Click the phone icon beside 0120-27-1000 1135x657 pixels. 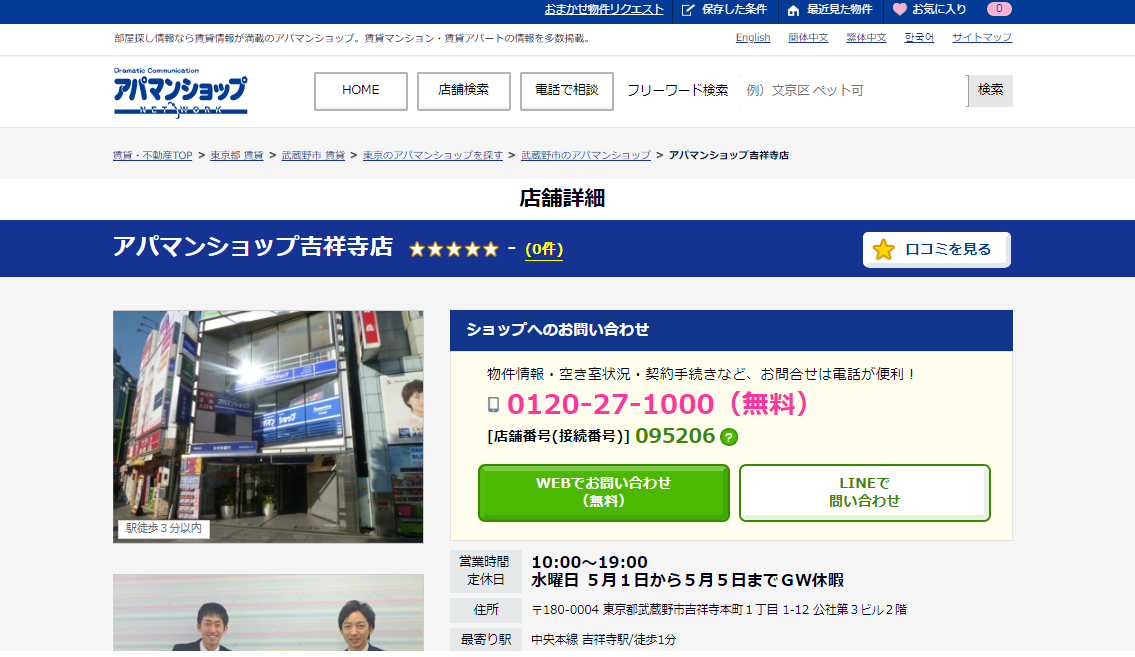(x=494, y=404)
